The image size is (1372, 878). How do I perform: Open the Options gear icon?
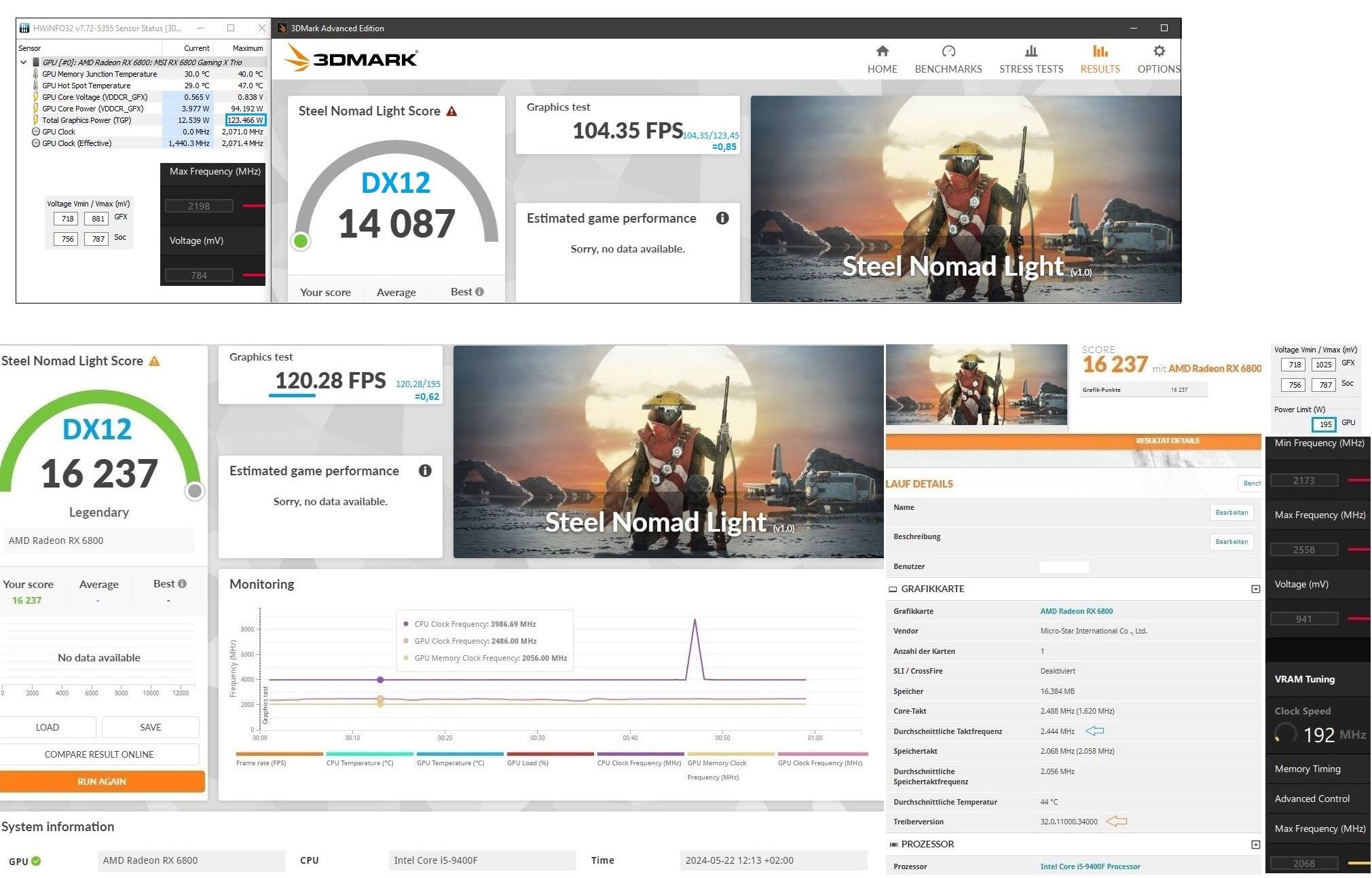point(1159,52)
